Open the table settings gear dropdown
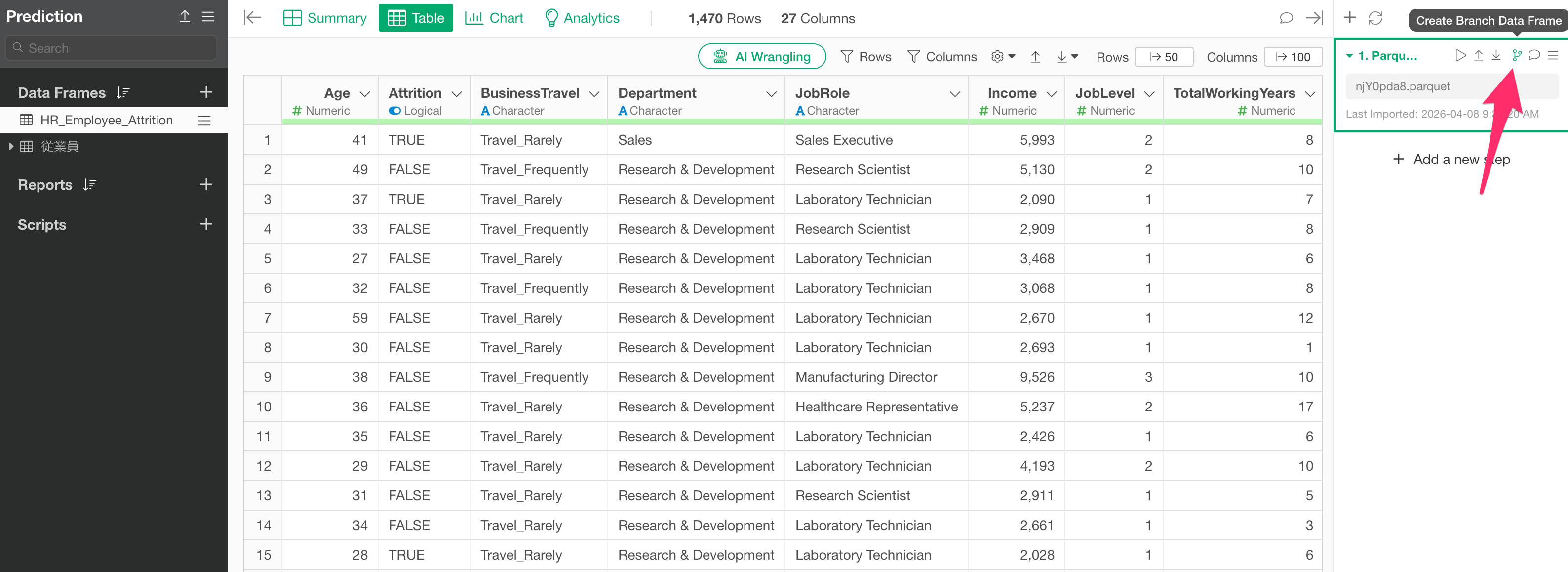Screen dimensions: 1568x572 click(1003, 57)
